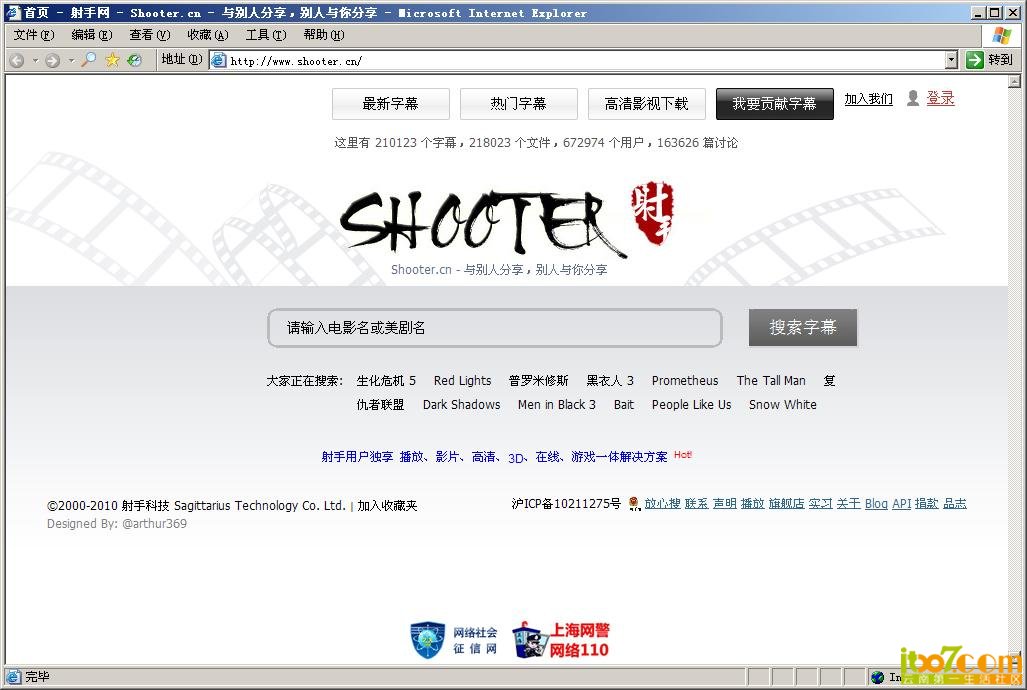Expand the address bar dropdown
The image size is (1027, 690).
(952, 60)
